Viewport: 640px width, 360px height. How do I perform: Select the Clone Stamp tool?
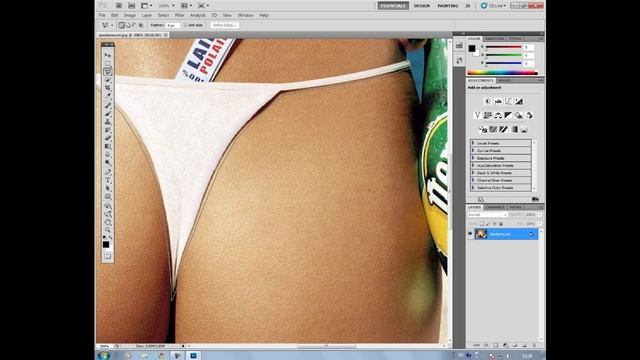coord(108,121)
